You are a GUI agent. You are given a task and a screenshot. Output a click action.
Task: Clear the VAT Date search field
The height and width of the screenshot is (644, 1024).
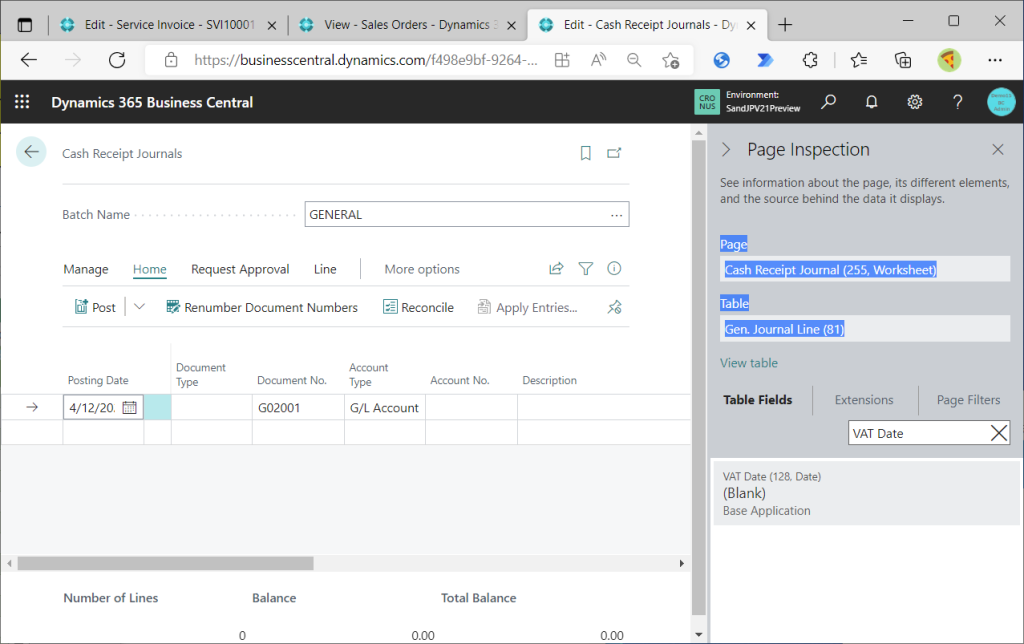click(x=999, y=433)
